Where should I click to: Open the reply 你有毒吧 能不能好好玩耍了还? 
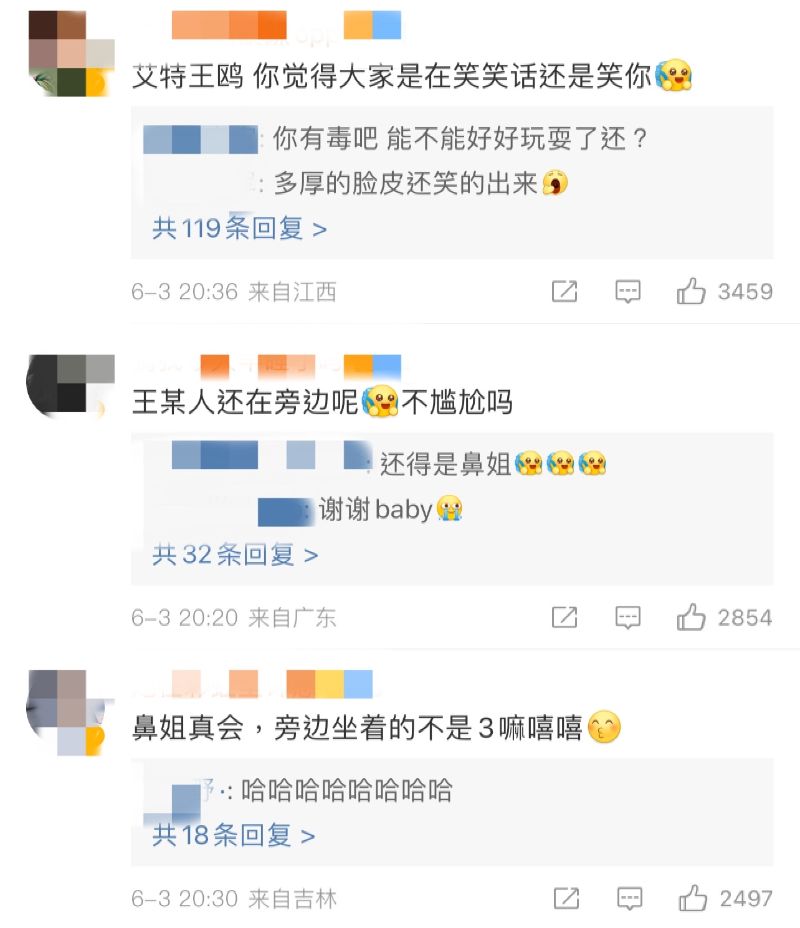(x=395, y=140)
